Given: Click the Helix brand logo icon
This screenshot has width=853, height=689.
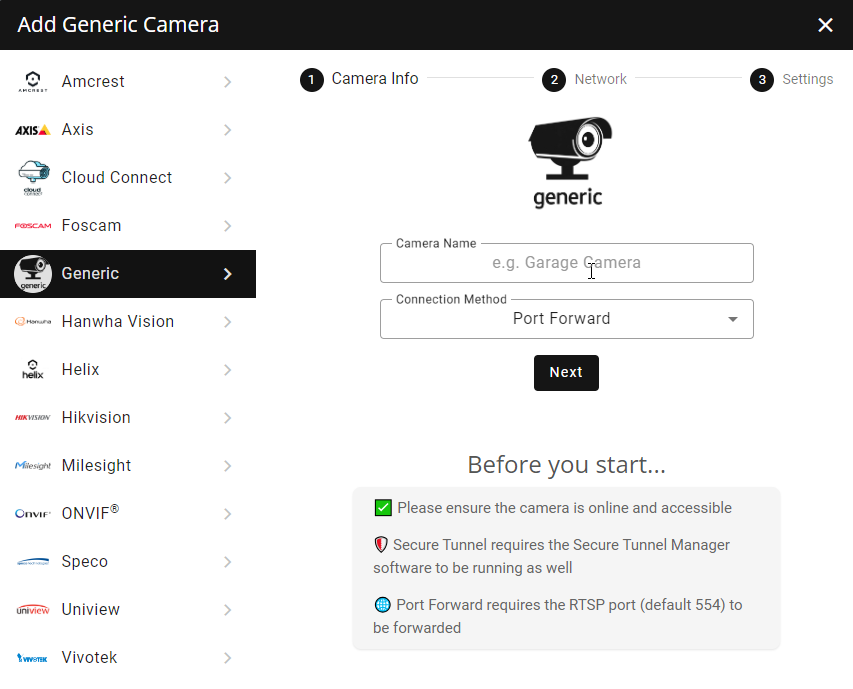Looking at the screenshot, I should 33,369.
